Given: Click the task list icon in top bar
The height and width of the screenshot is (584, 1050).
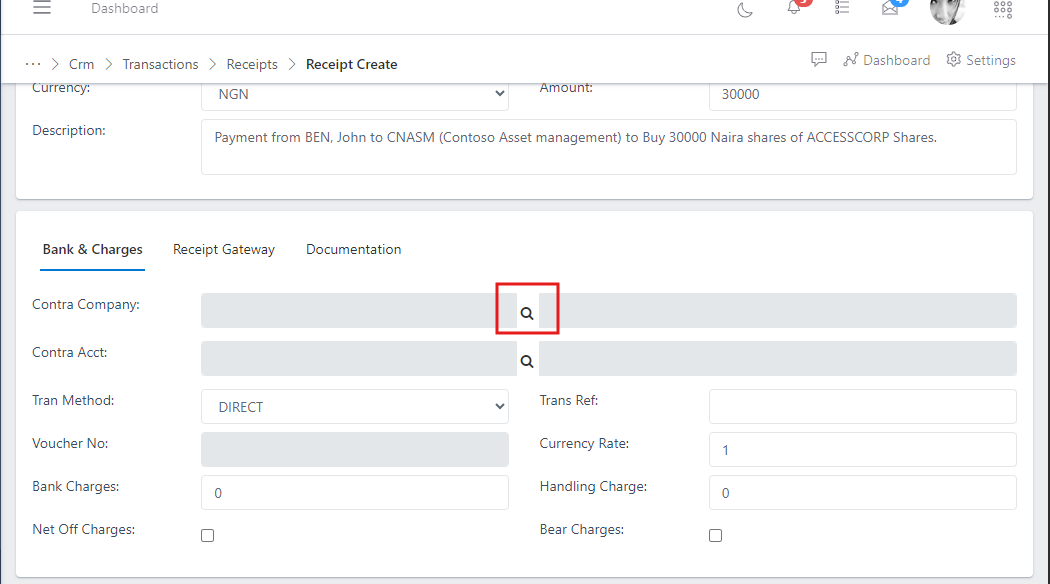Looking at the screenshot, I should click(x=841, y=8).
